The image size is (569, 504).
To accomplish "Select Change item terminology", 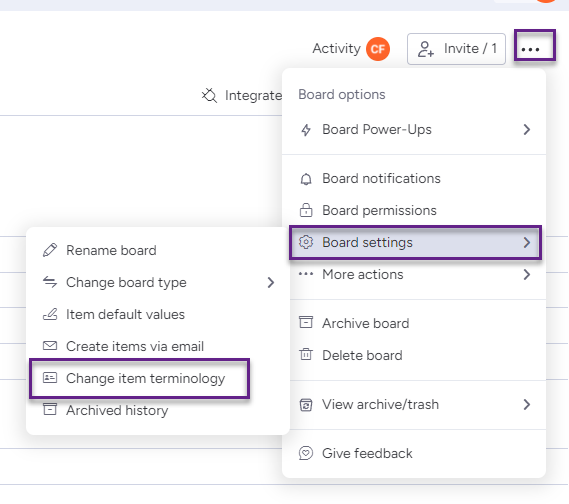I will click(x=140, y=378).
